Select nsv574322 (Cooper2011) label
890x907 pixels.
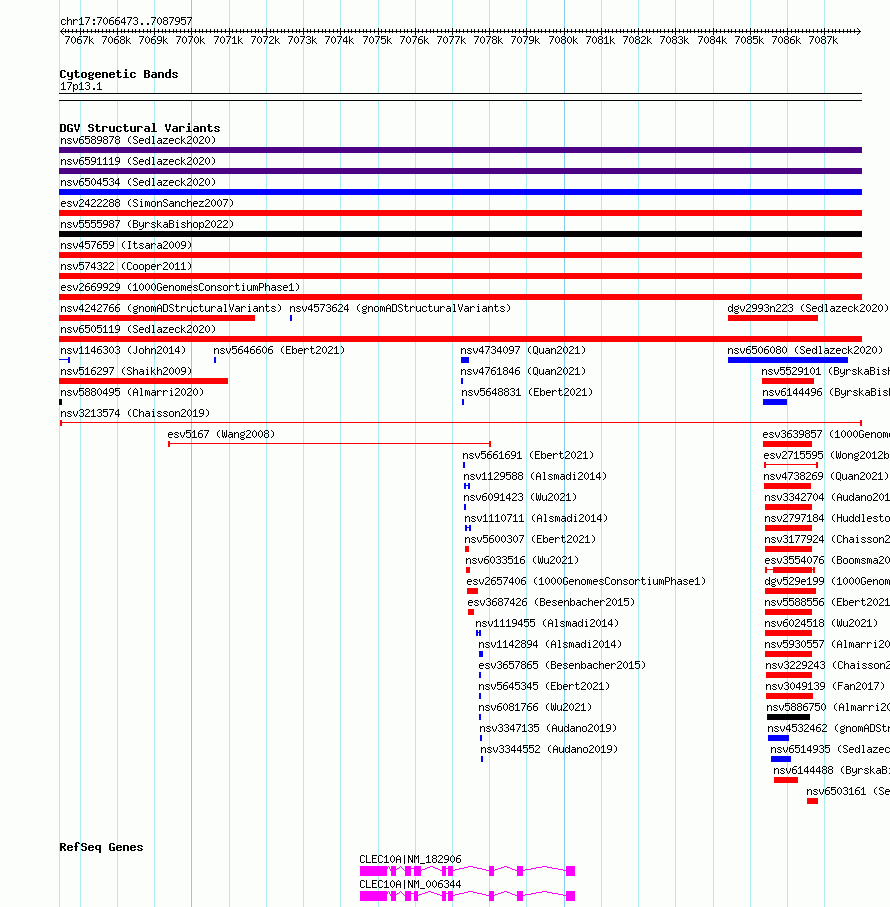126,267
